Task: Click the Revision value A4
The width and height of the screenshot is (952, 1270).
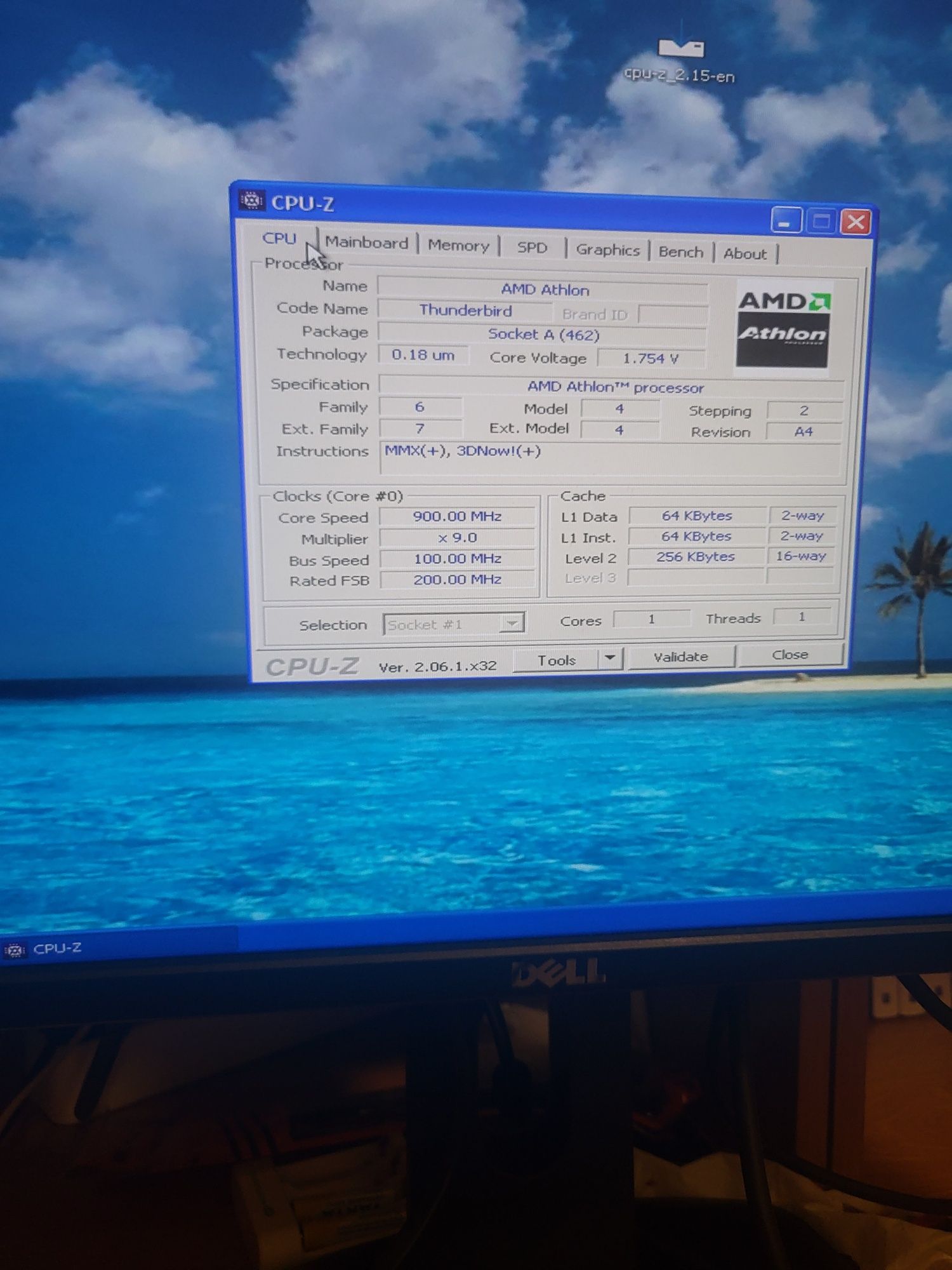Action: [803, 432]
